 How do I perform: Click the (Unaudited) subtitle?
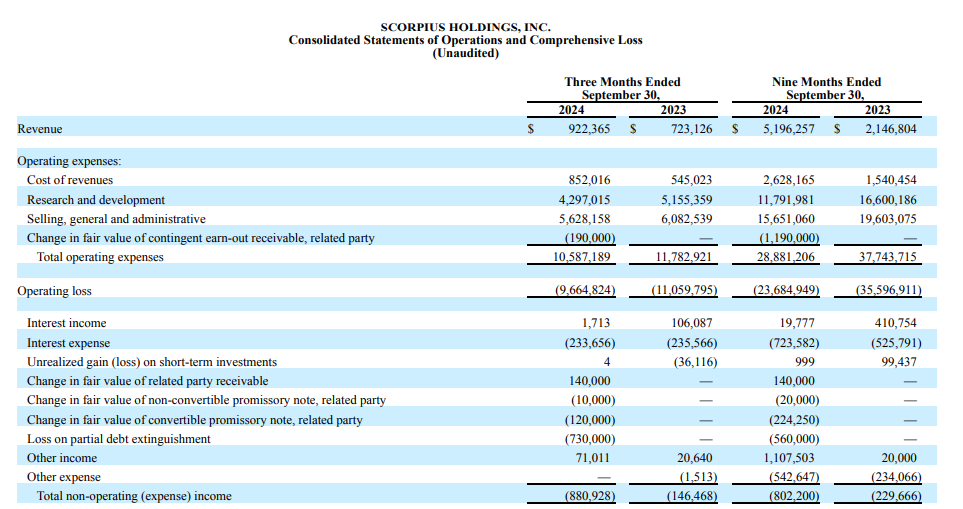pyautogui.click(x=466, y=53)
